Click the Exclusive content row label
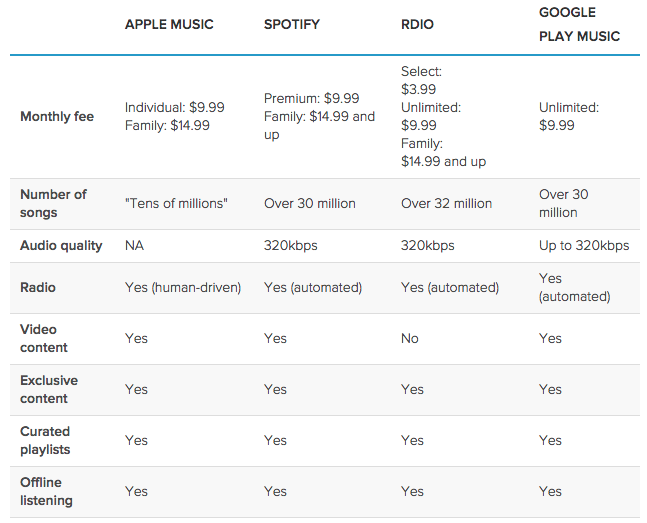Screen dimensions: 647x523 pyautogui.click(x=49, y=389)
